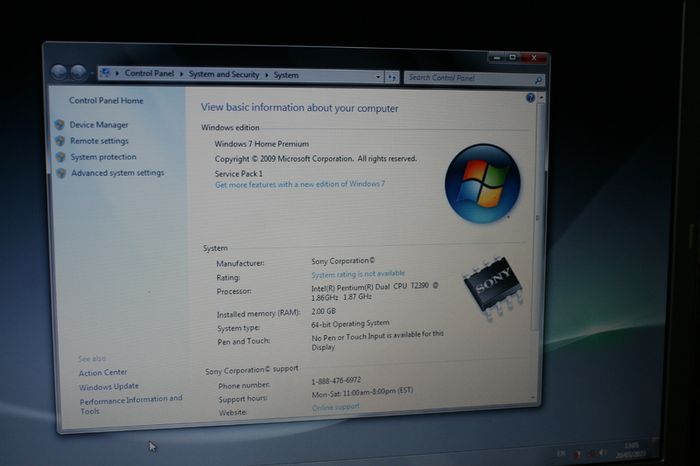The height and width of the screenshot is (466, 700).
Task: Minimize the System window
Action: point(497,58)
